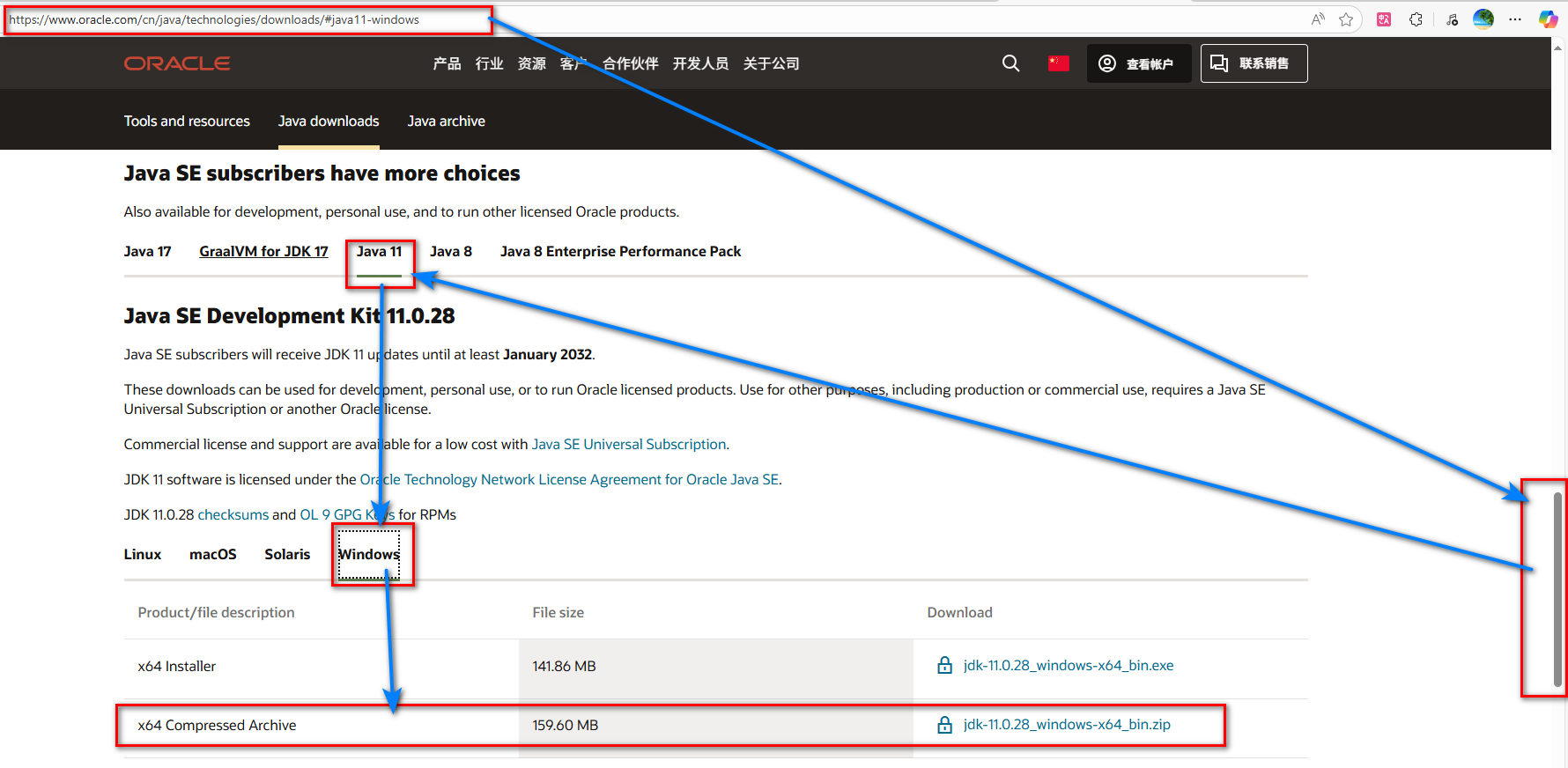Image resolution: width=1568 pixels, height=768 pixels.
Task: Choose the macOS platform tab
Action: pos(213,555)
